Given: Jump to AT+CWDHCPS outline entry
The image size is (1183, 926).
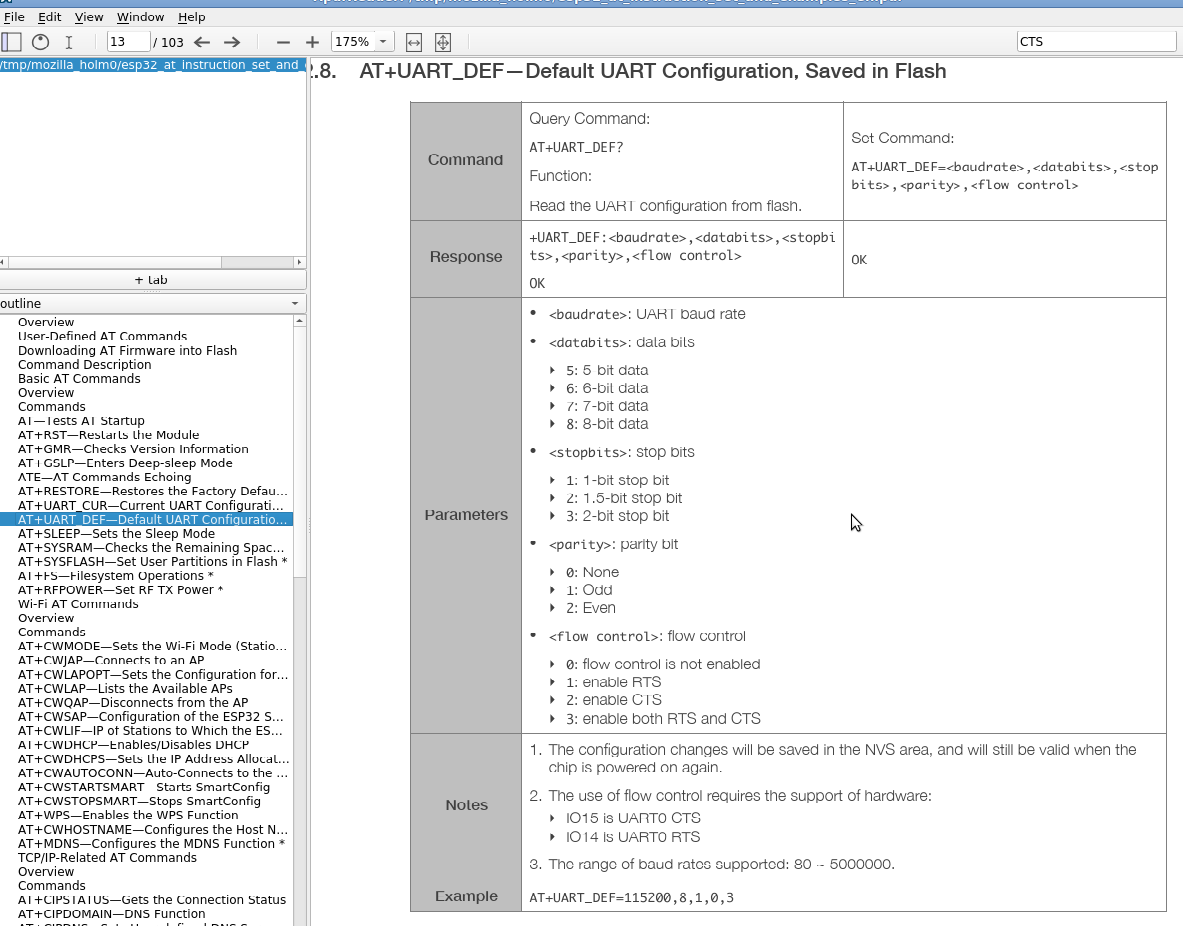Looking at the screenshot, I should coord(153,759).
